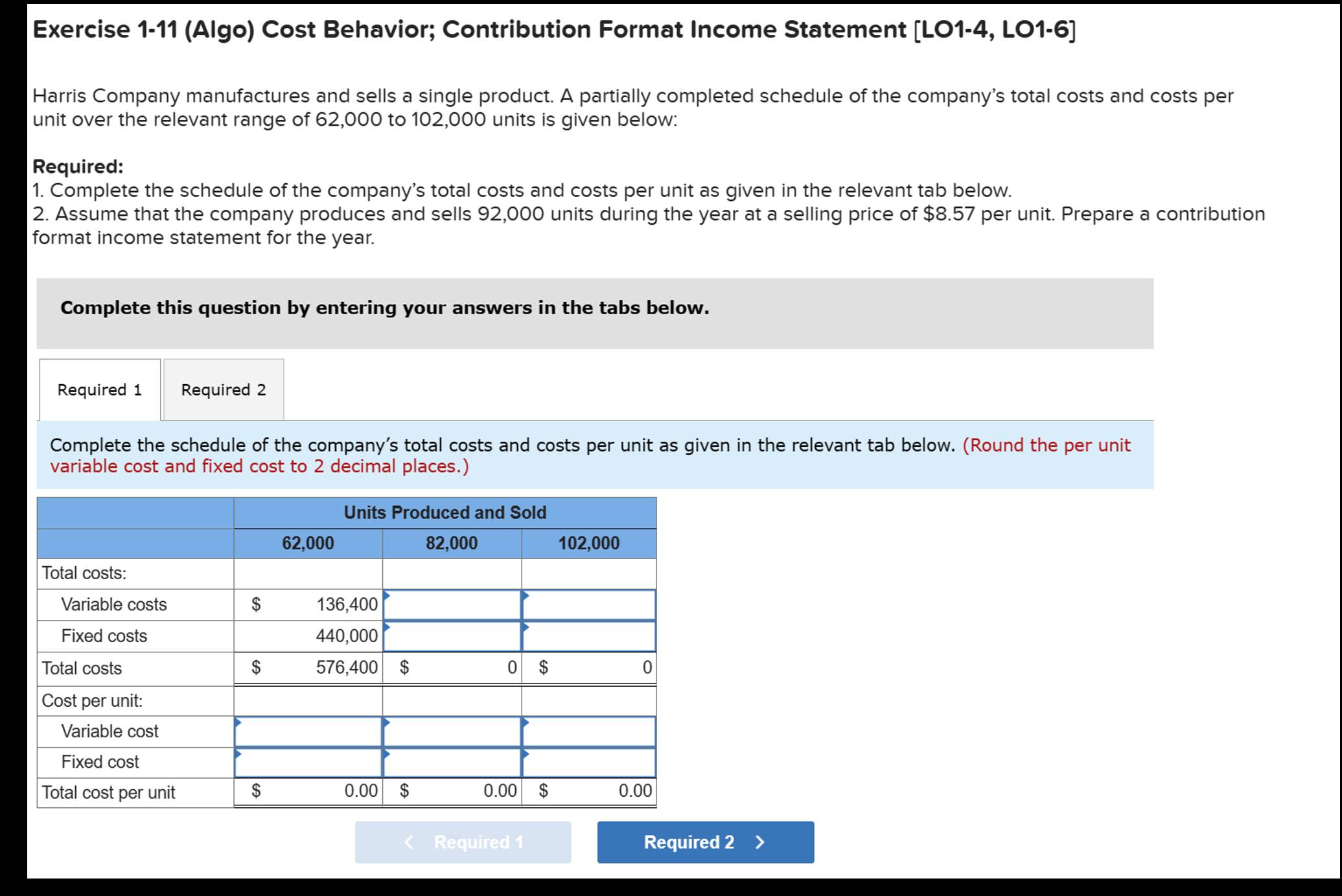
Task: Select the variable cost per unit field under 82,000
Action: pyautogui.click(x=452, y=731)
